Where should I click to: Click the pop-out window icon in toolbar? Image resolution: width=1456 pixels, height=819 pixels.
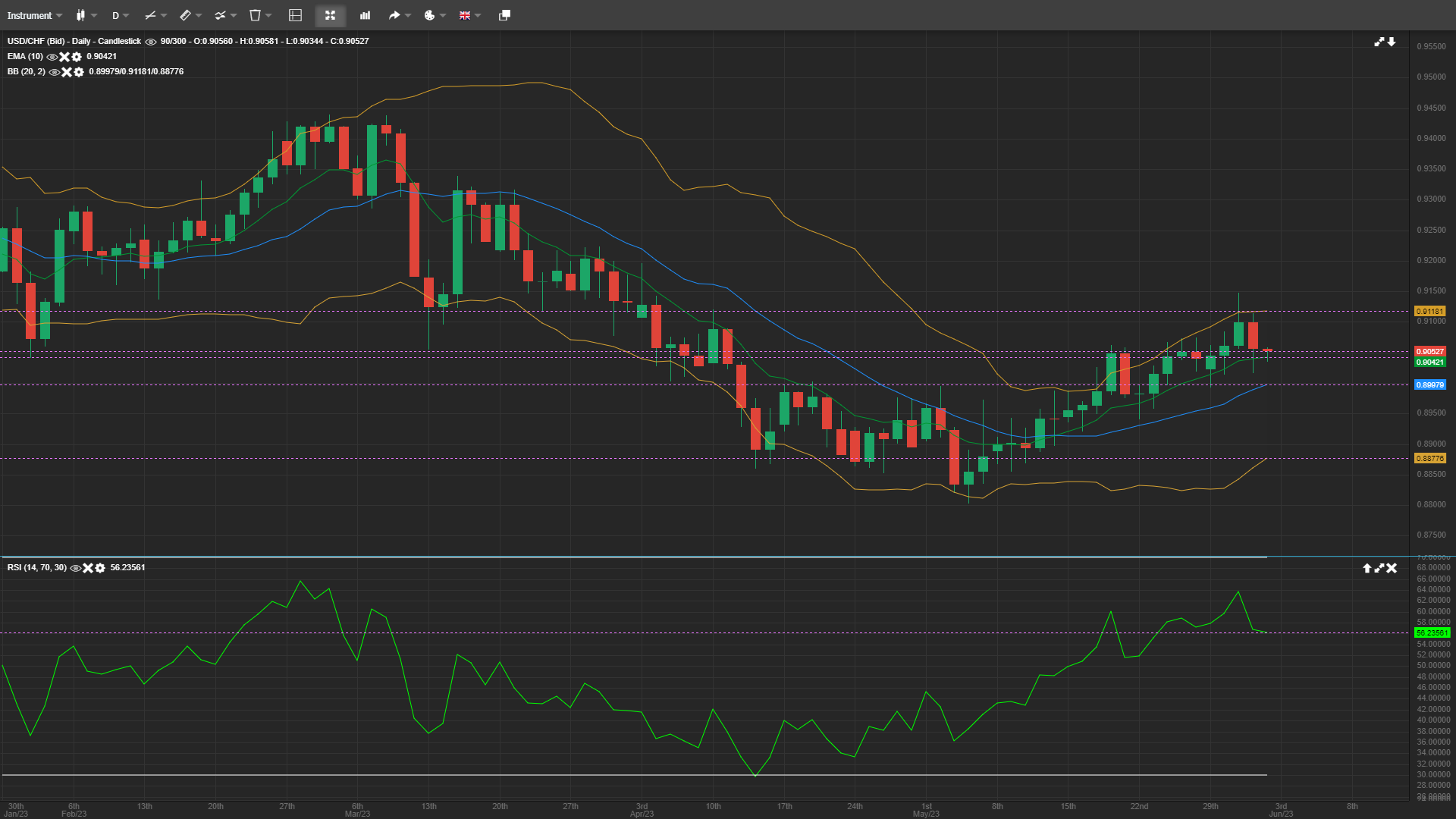point(504,15)
